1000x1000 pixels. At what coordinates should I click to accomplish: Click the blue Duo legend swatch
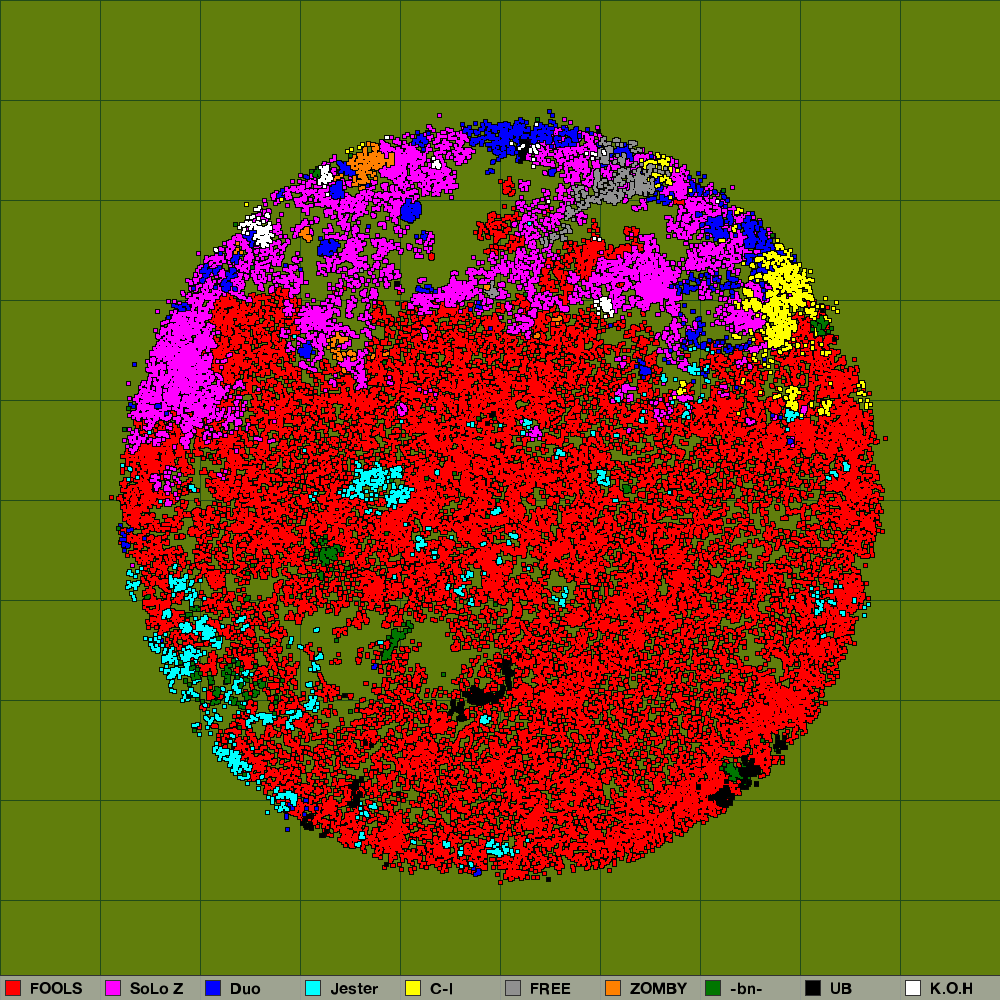coord(213,988)
